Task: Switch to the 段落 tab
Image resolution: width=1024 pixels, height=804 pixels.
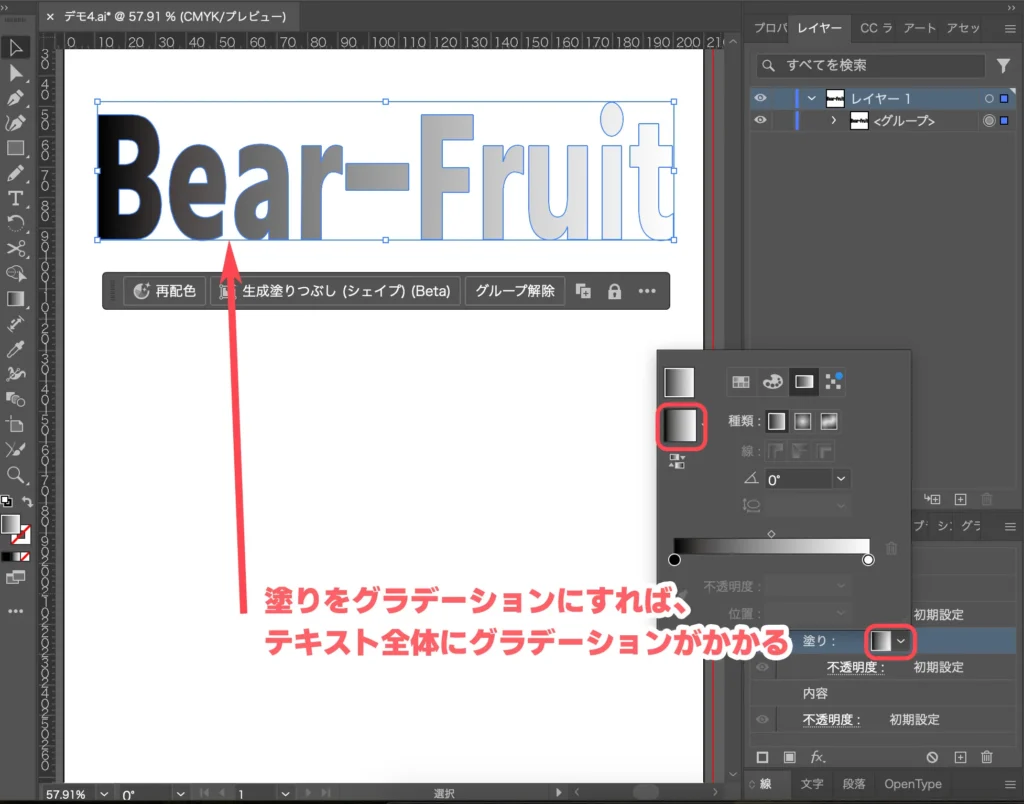Action: point(854,785)
